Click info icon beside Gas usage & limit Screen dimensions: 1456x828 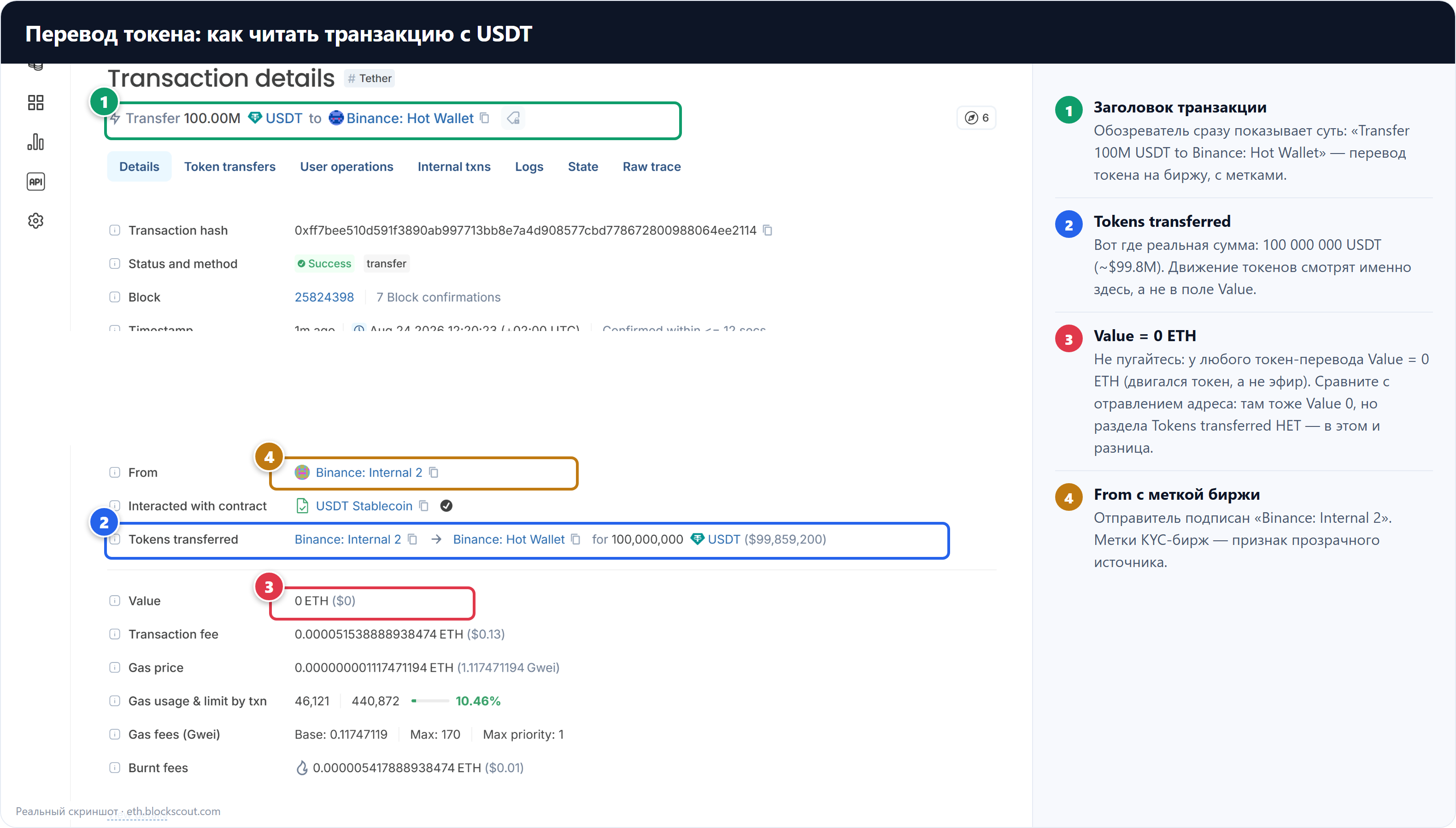(115, 701)
